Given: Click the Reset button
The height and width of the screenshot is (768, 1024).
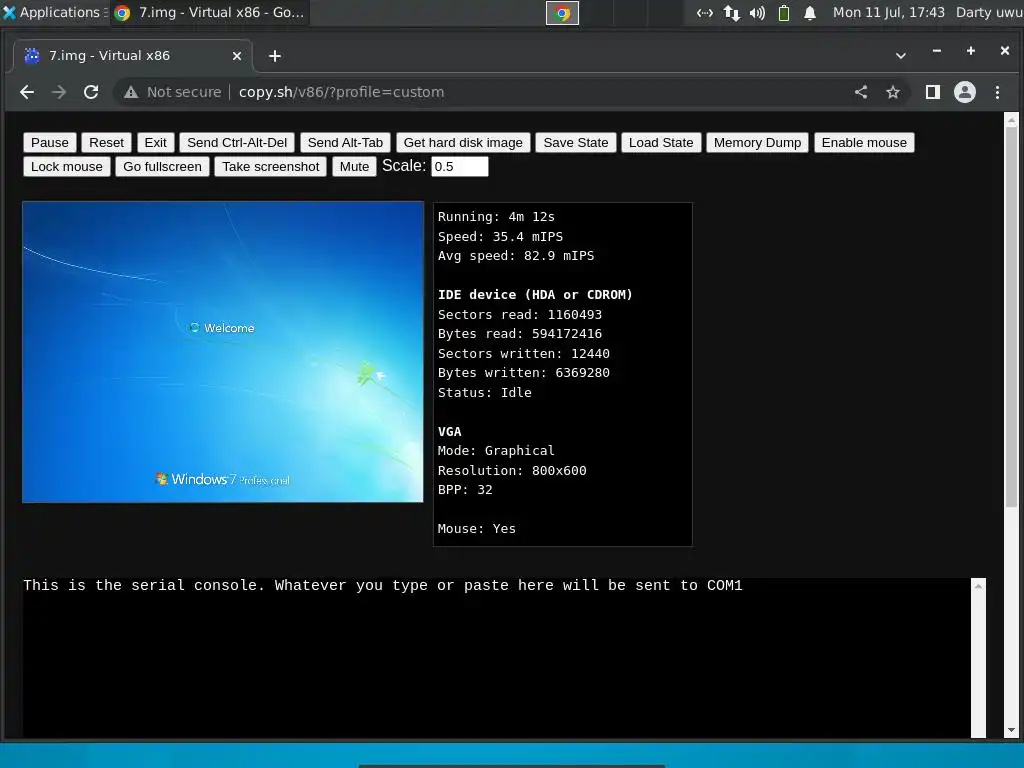Looking at the screenshot, I should click(x=106, y=142).
